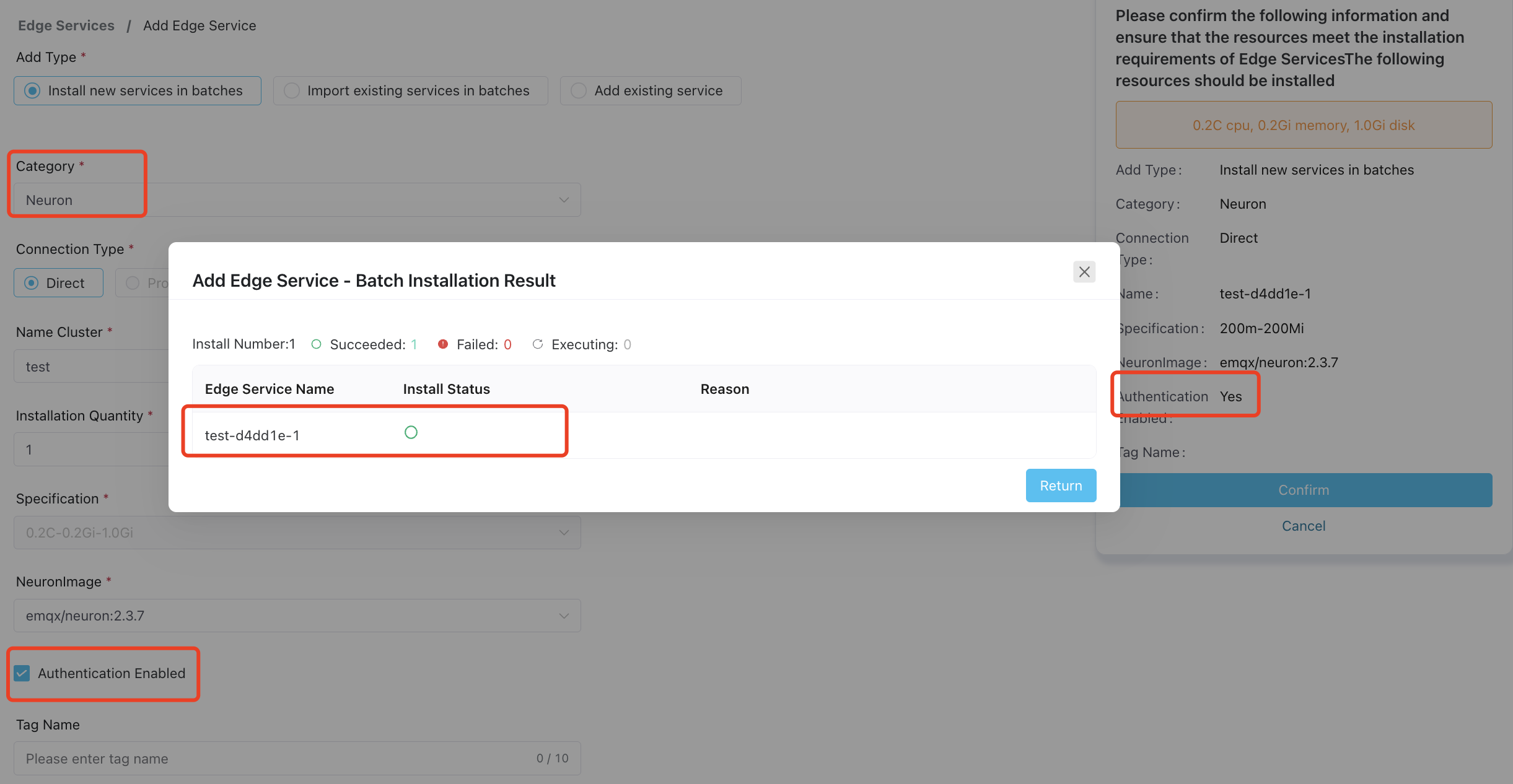1513x784 pixels.
Task: Click the red Failed status icon
Action: coord(443,344)
